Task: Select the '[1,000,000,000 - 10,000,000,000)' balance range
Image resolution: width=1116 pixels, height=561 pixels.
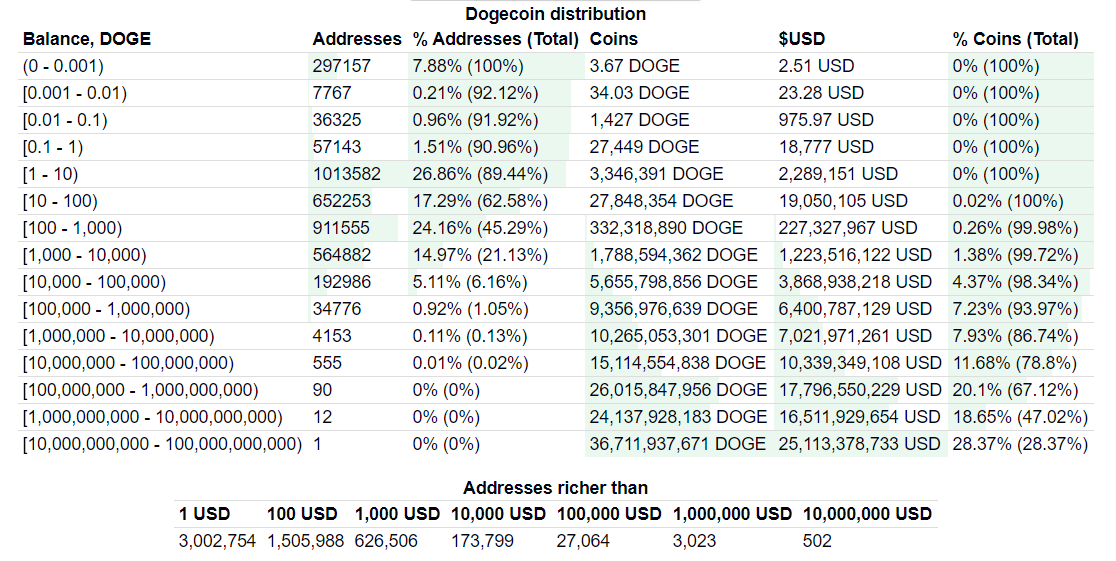Action: (x=153, y=418)
